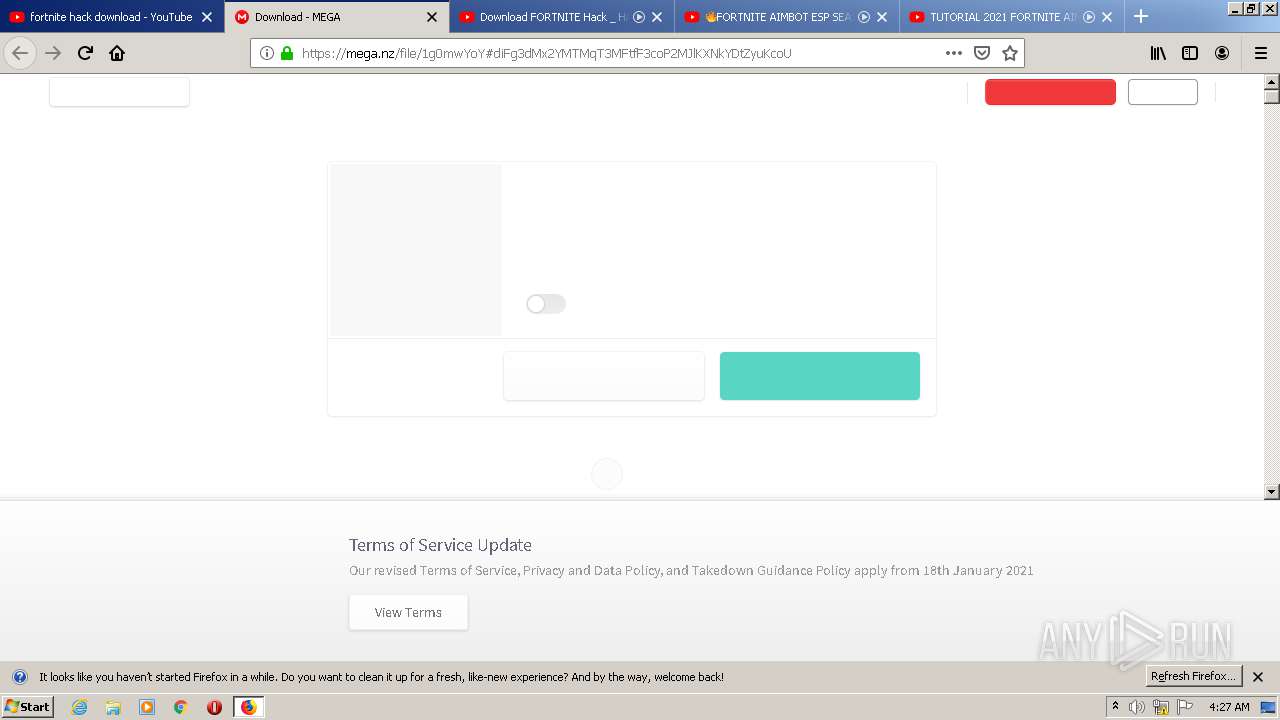This screenshot has height=720, width=1280.
Task: Open the Library toolbar icon
Action: [1158, 53]
